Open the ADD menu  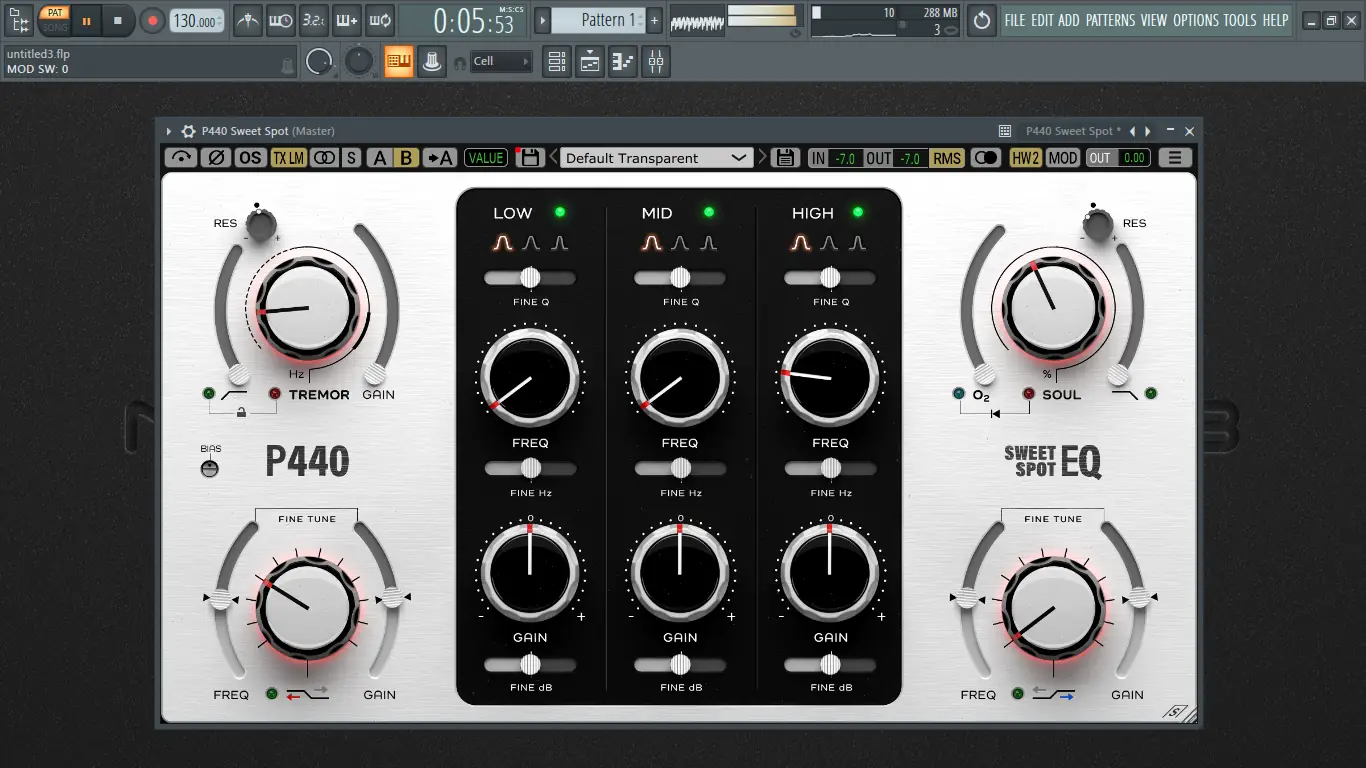[x=1069, y=20]
